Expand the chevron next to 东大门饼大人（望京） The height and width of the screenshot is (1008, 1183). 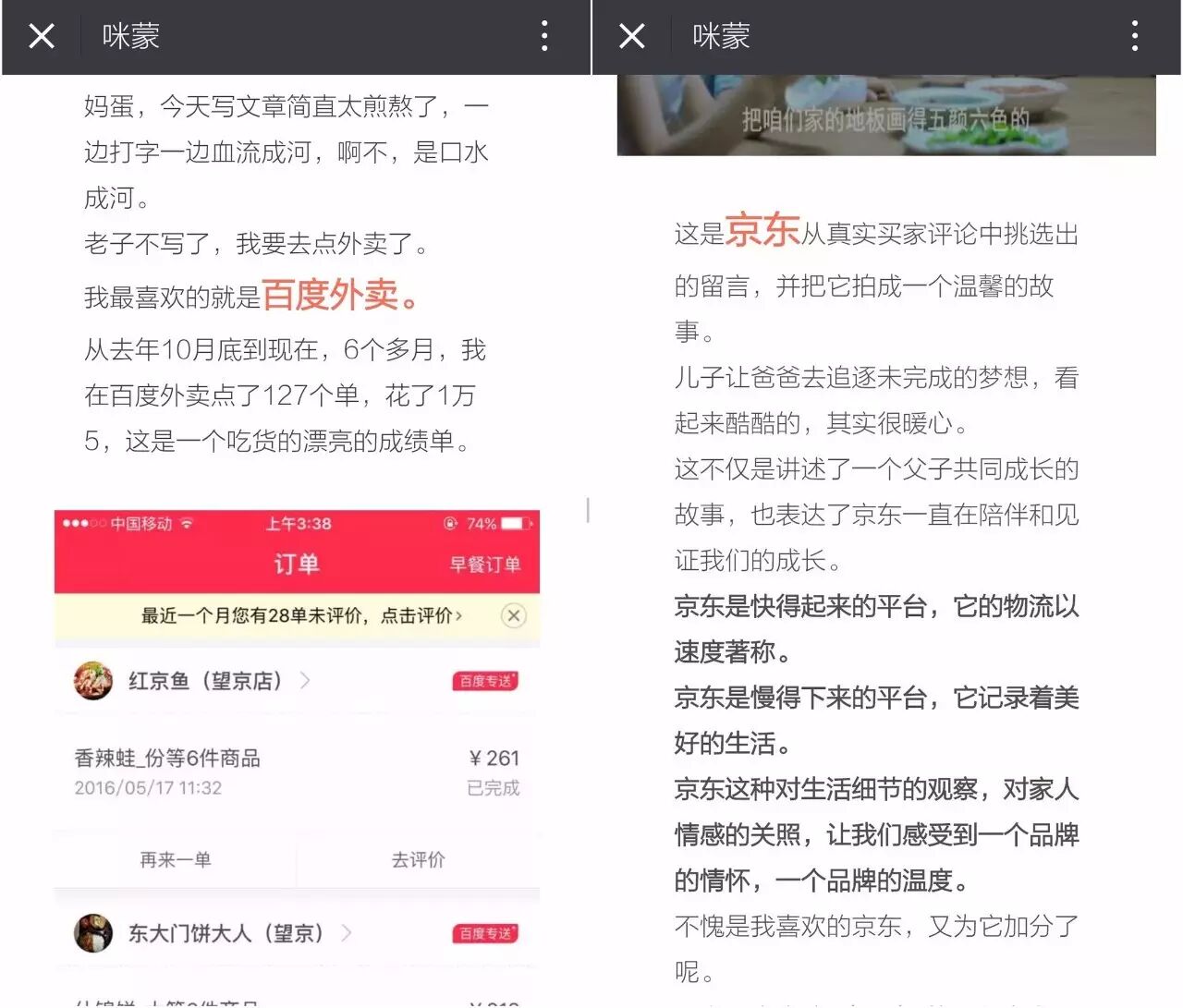tap(347, 933)
